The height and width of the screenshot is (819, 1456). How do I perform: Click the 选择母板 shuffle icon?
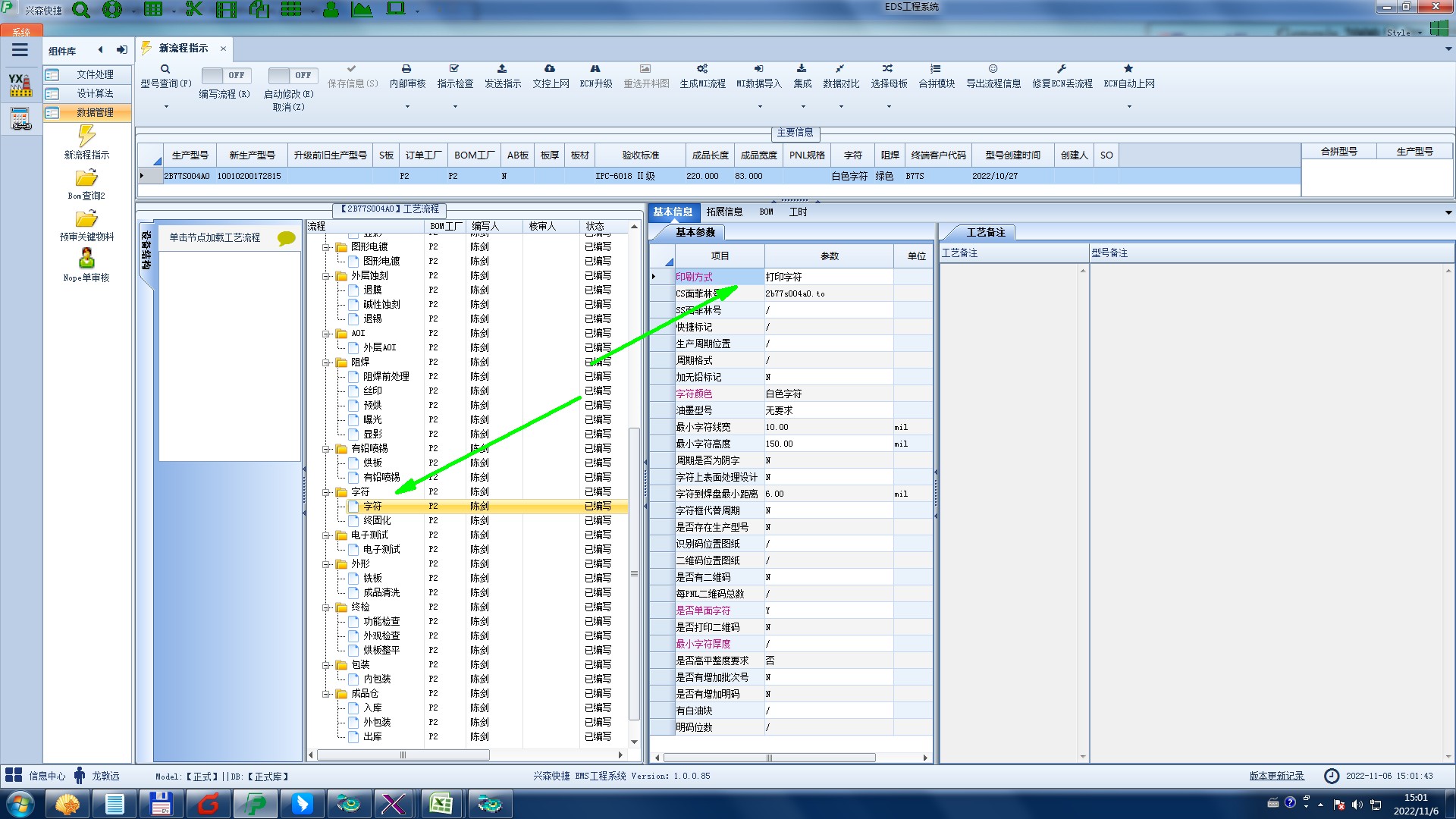(x=888, y=69)
